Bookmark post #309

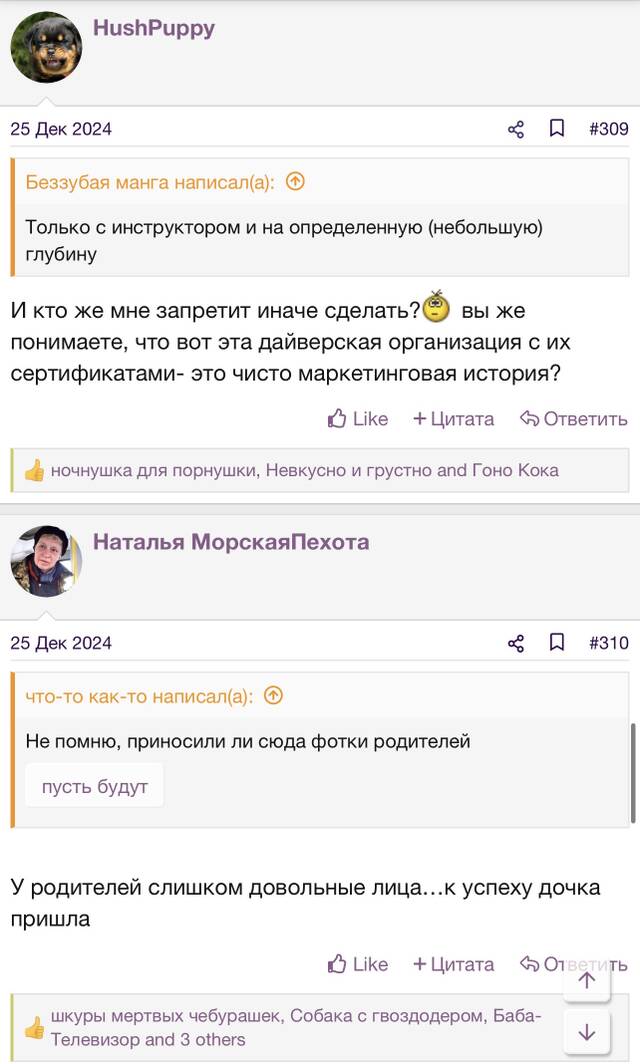tap(557, 128)
